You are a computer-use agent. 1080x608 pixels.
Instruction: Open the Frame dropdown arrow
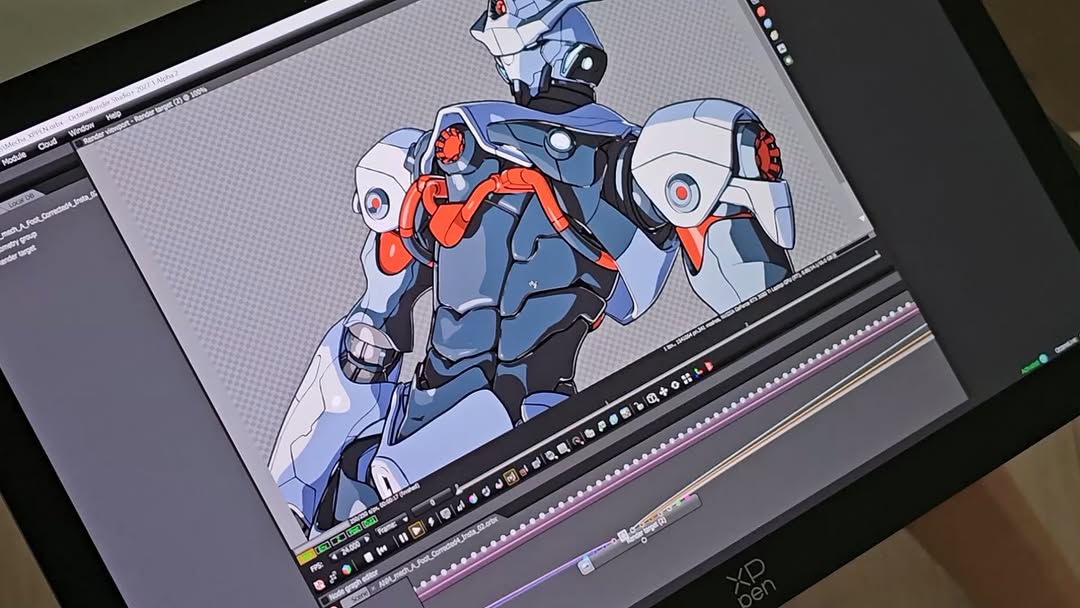click(406, 518)
